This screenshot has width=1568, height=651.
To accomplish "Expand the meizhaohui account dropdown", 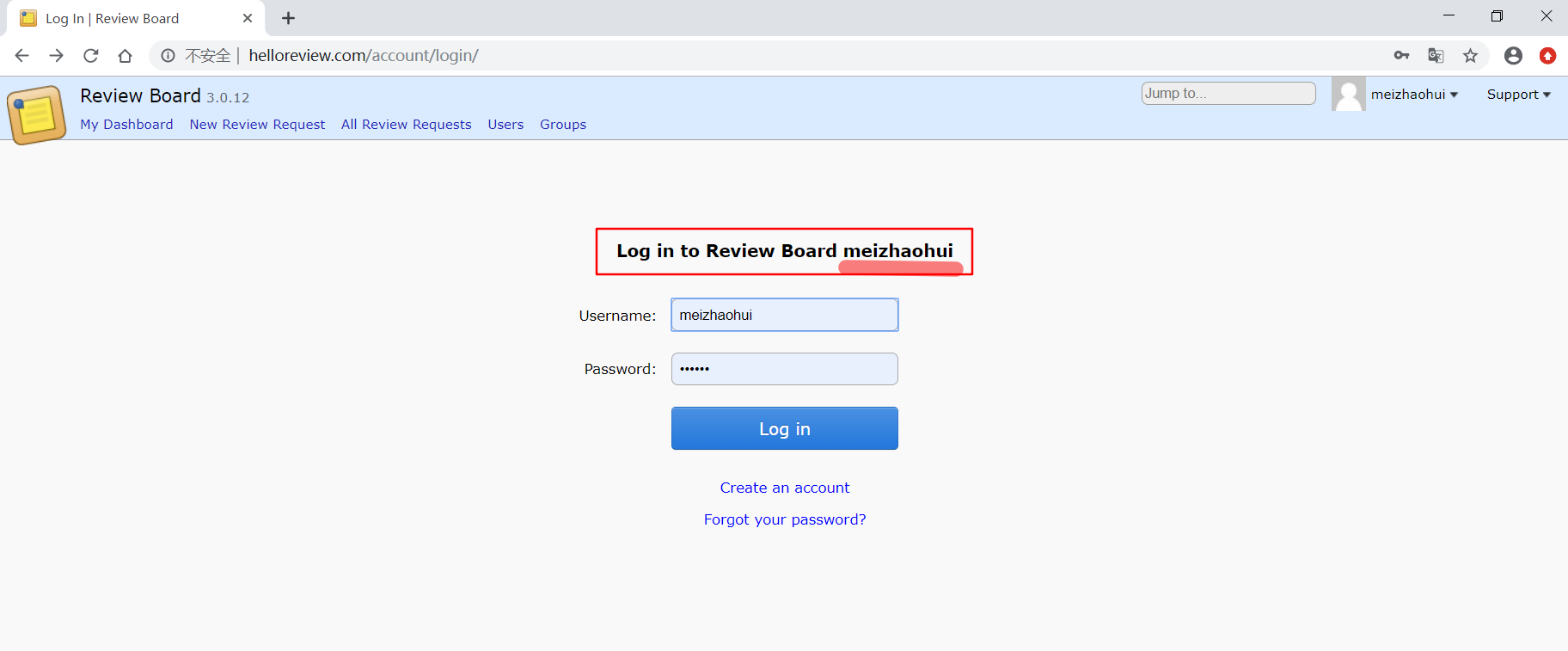I will (1414, 95).
